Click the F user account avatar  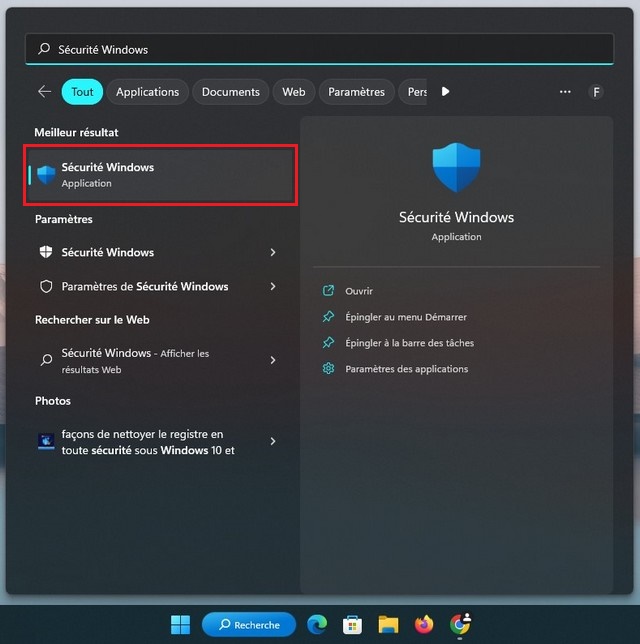(x=596, y=92)
